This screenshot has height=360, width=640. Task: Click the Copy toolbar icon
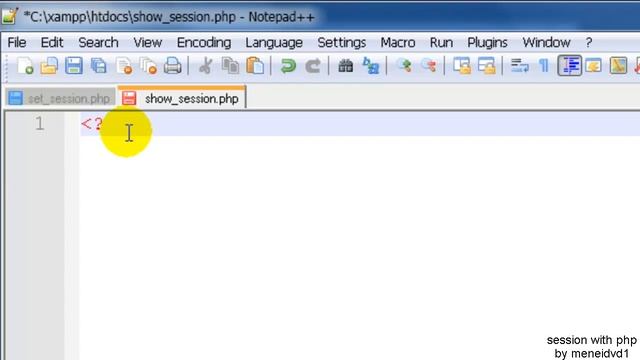231,66
